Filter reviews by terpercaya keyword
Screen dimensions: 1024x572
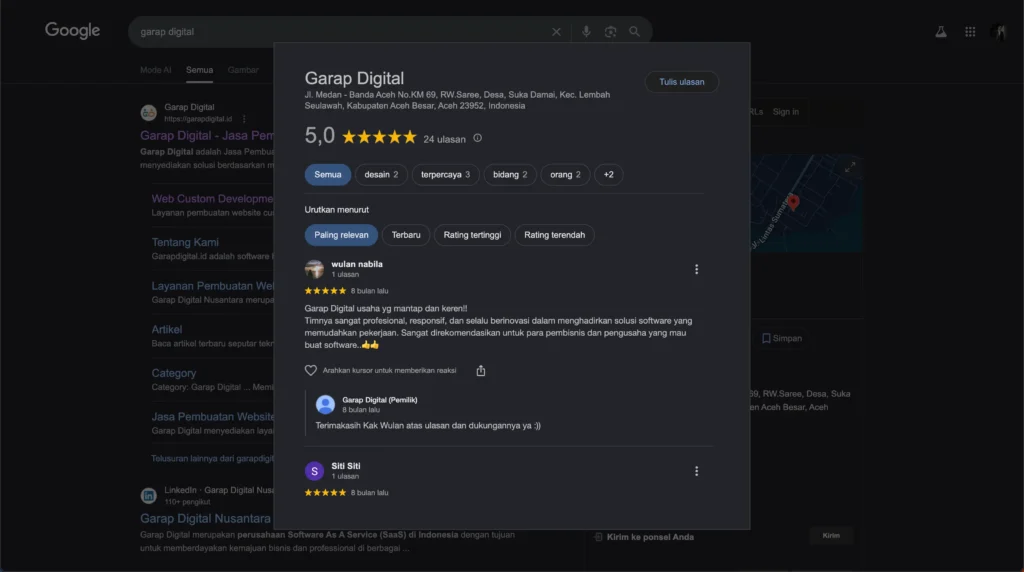445,174
